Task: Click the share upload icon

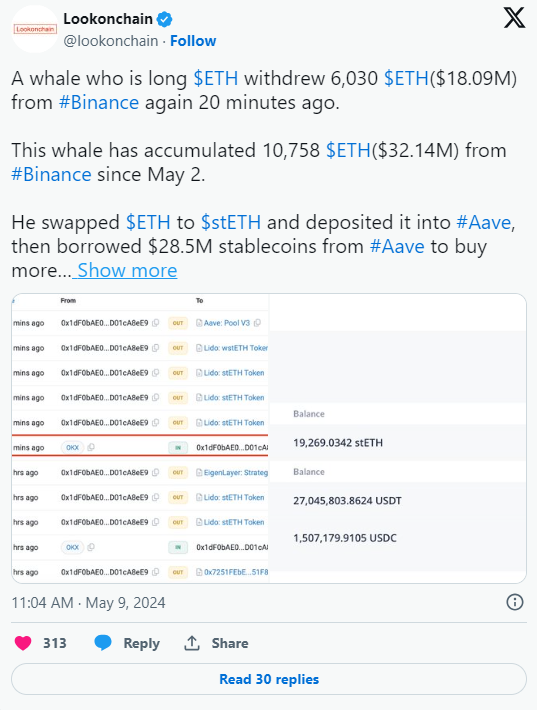Action: 192,643
